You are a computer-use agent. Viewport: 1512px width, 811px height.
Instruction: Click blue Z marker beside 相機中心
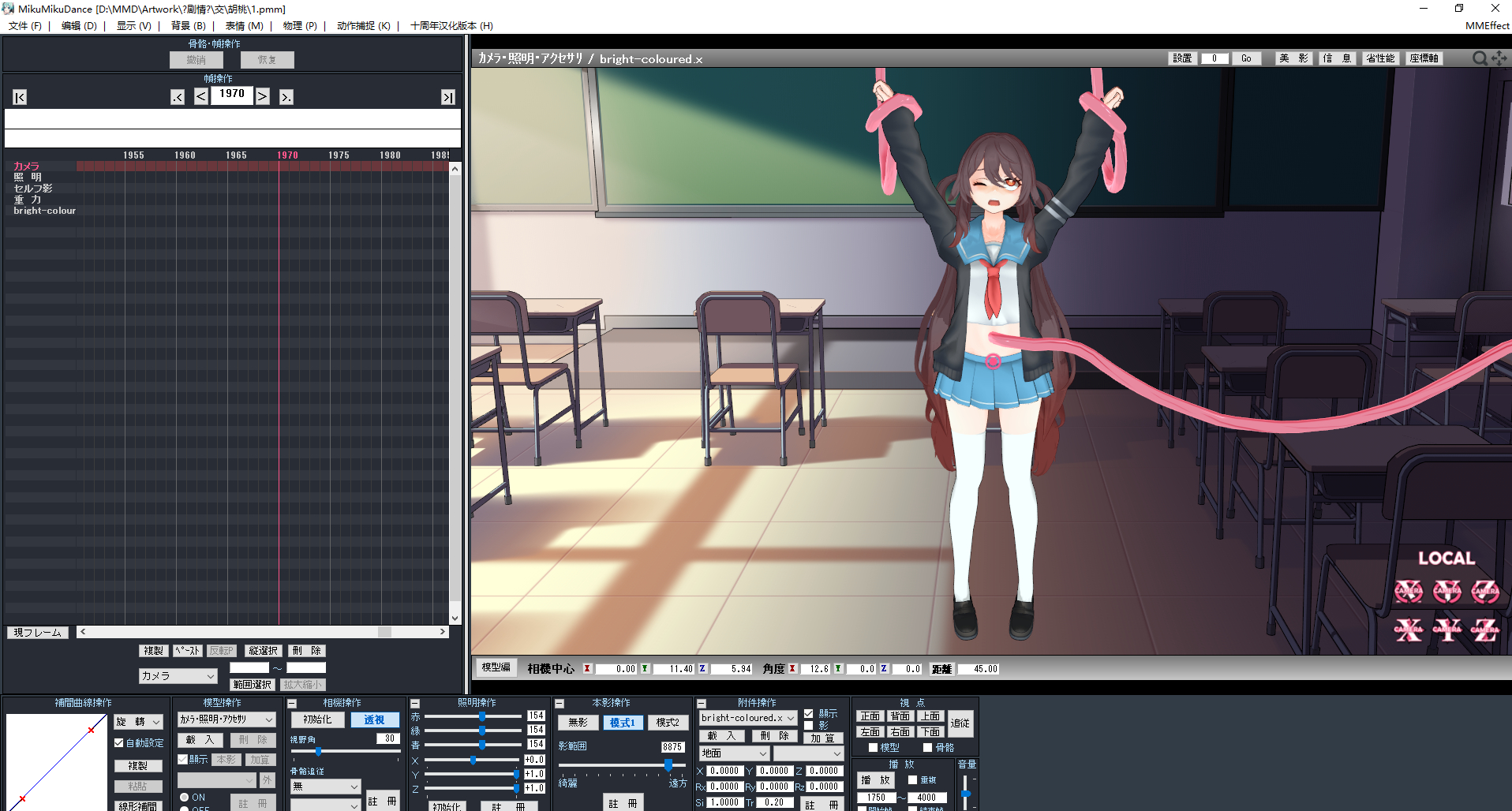pos(702,669)
